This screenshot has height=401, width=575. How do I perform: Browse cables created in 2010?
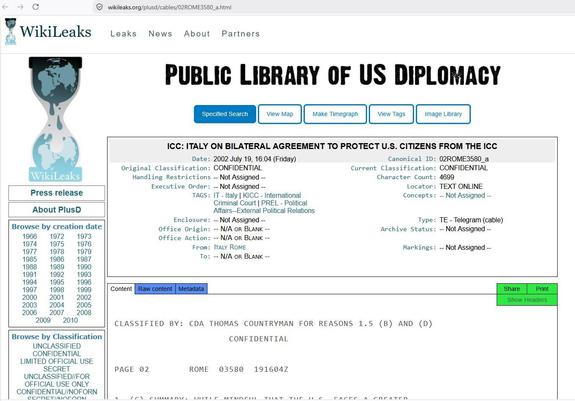pyautogui.click(x=70, y=320)
